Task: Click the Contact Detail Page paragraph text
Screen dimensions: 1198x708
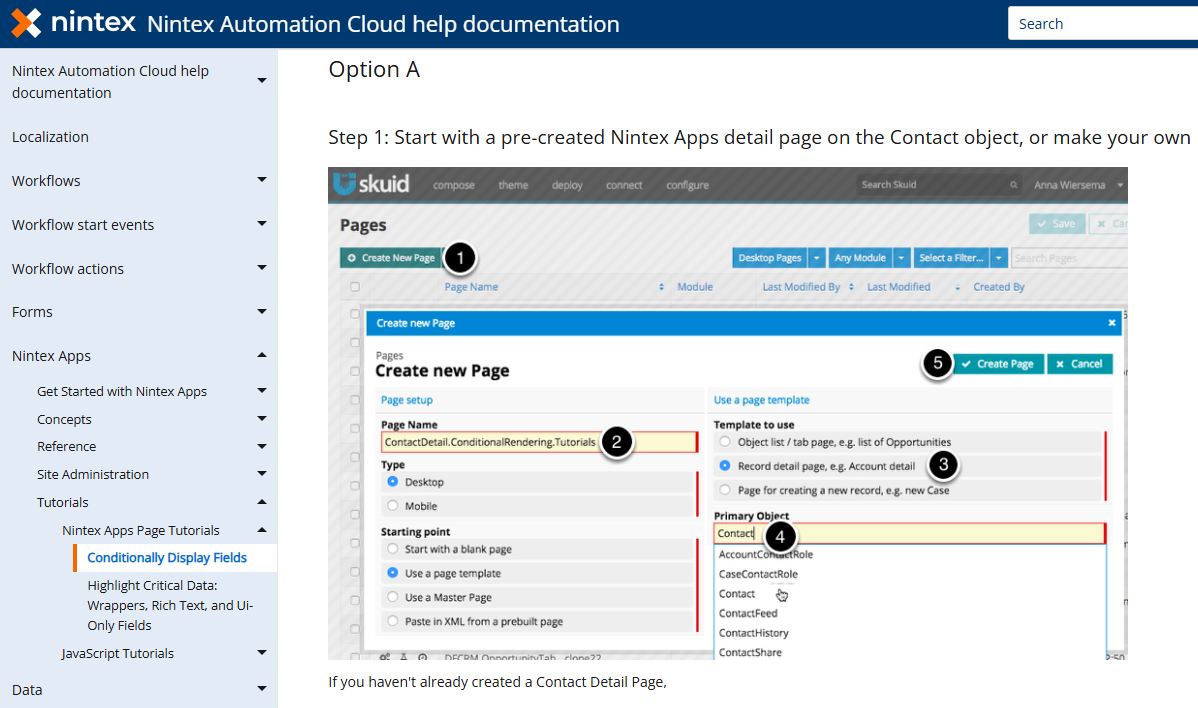Action: click(x=497, y=682)
